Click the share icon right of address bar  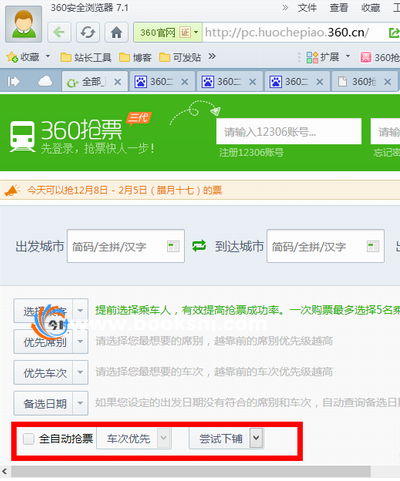click(x=394, y=32)
